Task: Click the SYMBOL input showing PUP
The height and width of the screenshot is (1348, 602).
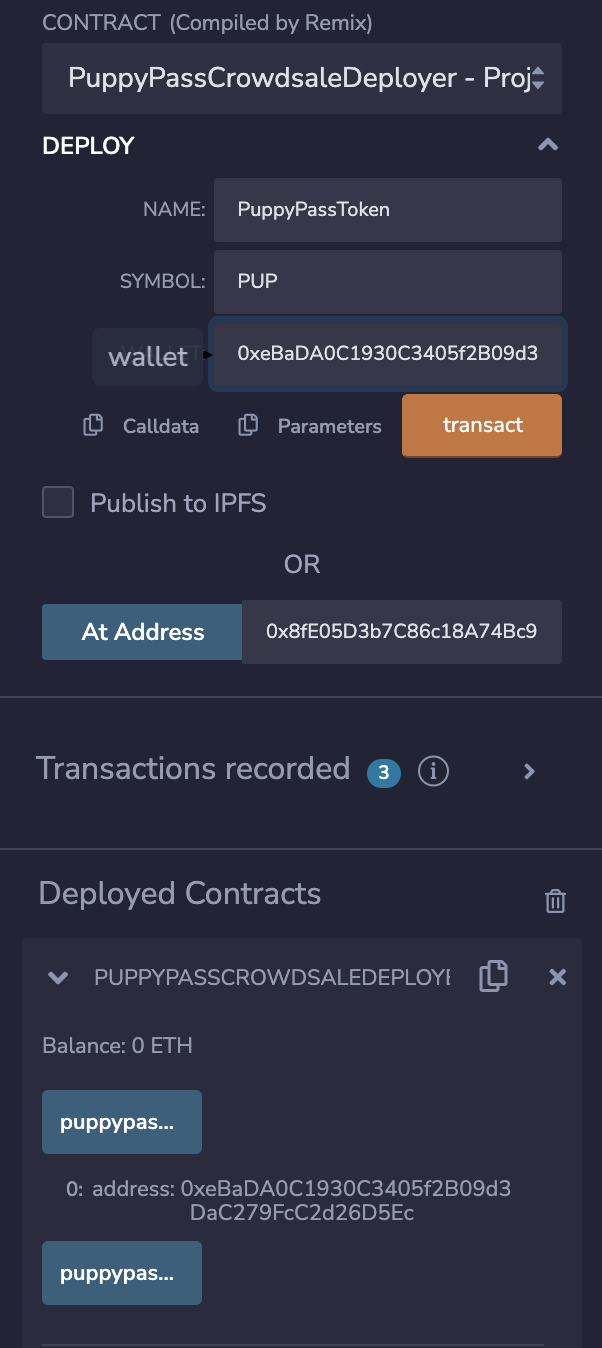Action: [387, 281]
